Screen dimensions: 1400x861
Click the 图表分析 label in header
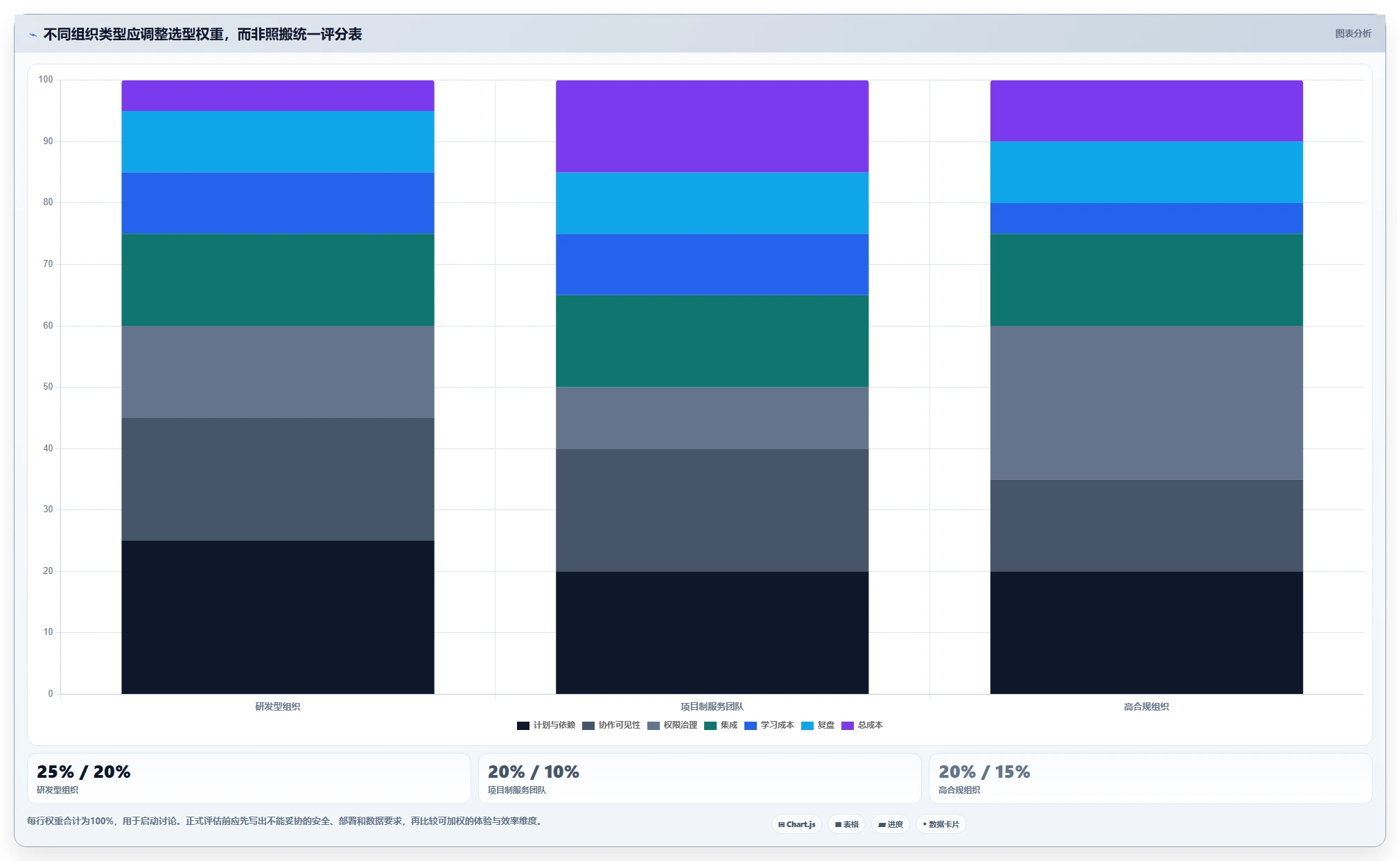coord(1353,33)
